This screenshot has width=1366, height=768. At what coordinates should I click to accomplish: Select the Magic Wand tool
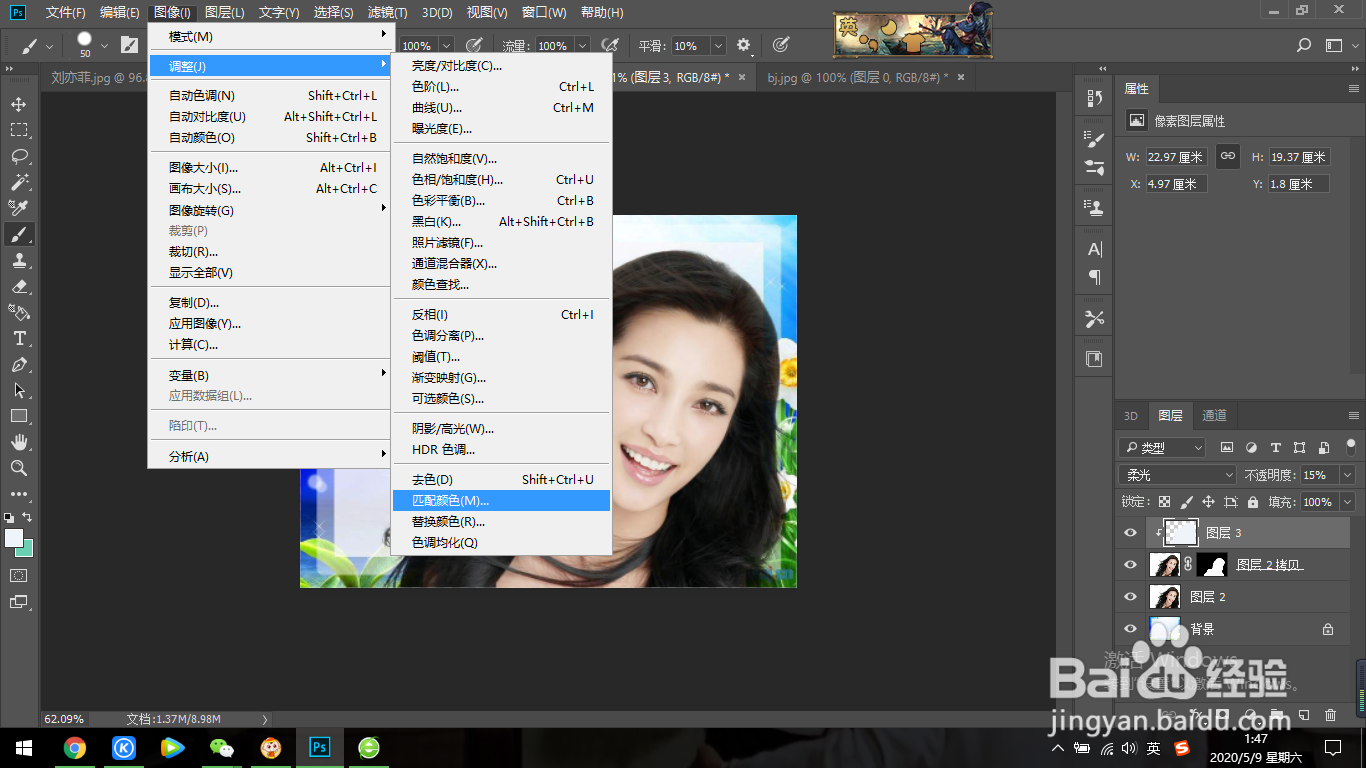[x=19, y=182]
